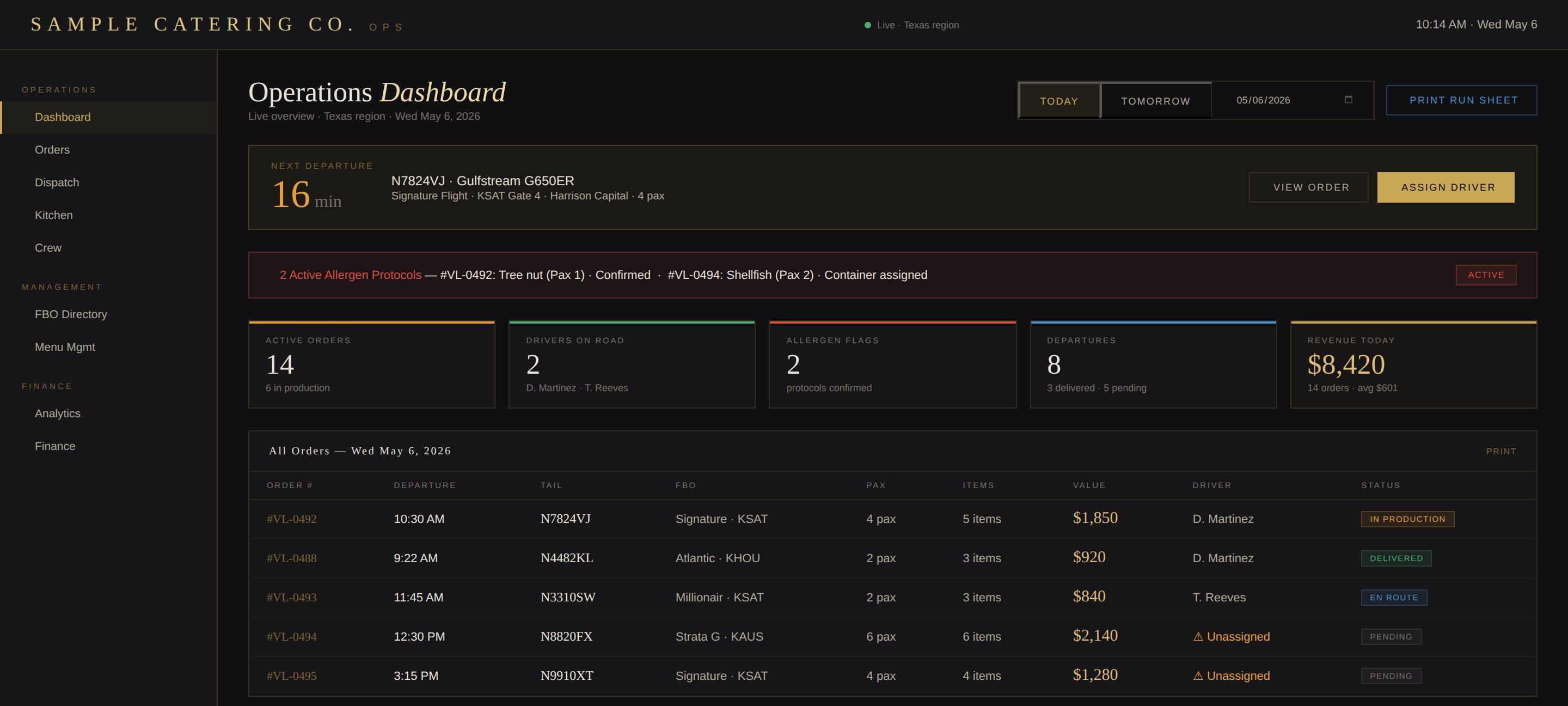
Task: Switch to the Today view
Action: (1059, 101)
